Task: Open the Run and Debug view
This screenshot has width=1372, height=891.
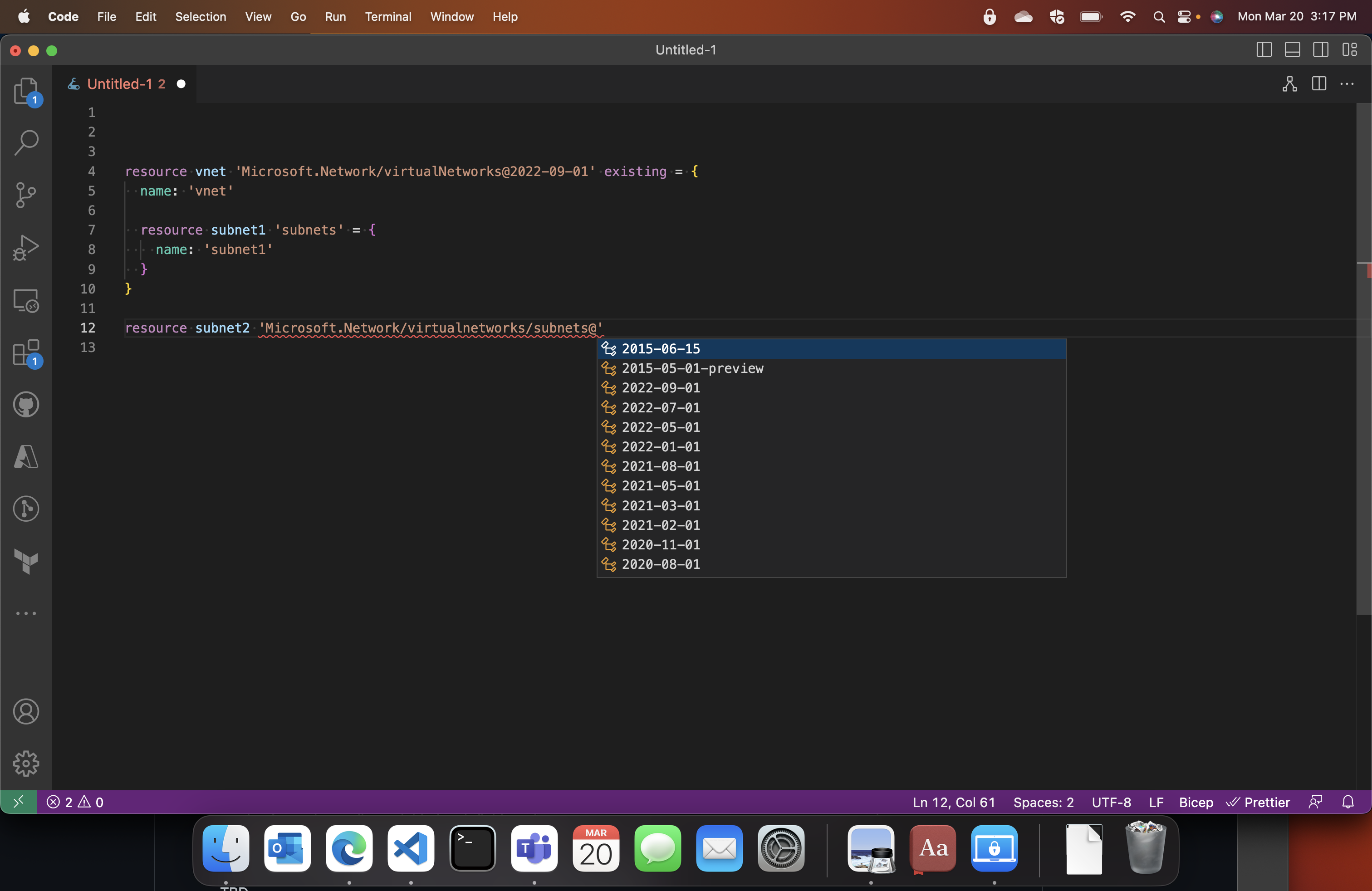Action: pos(25,248)
